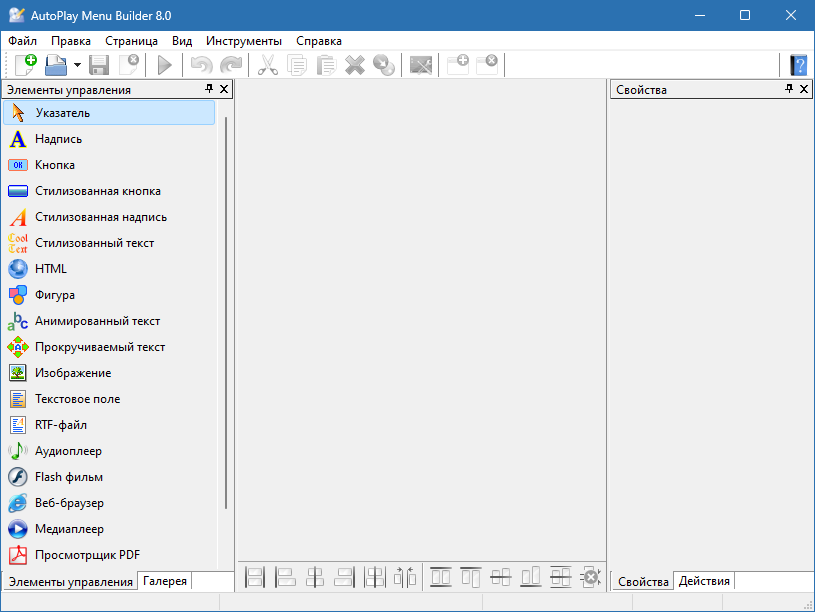Screen dimensions: 815x612
Task: Click the controls list vertical scrollbar
Action: click(226, 312)
